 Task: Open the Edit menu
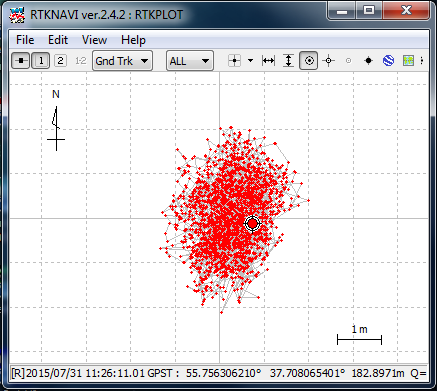(58, 40)
